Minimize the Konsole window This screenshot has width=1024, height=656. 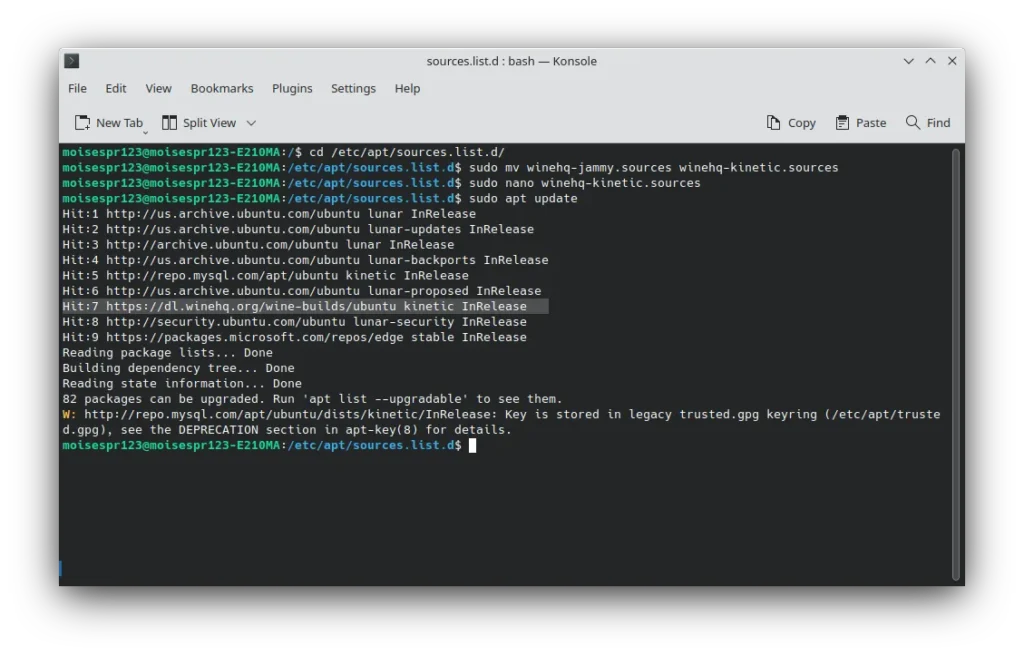[908, 61]
